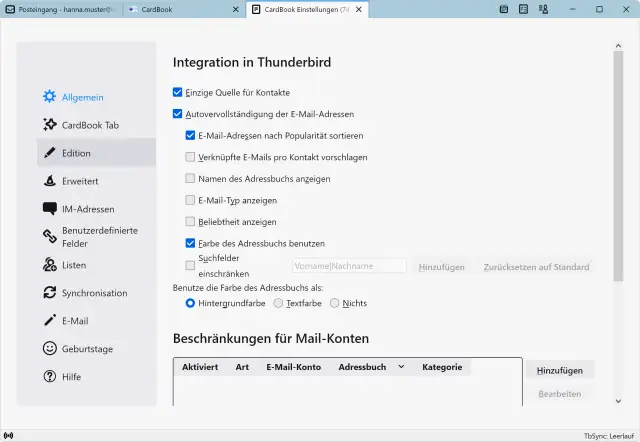Open the Synchronisation settings section
Screen dimensions: 640x442
tap(96, 293)
